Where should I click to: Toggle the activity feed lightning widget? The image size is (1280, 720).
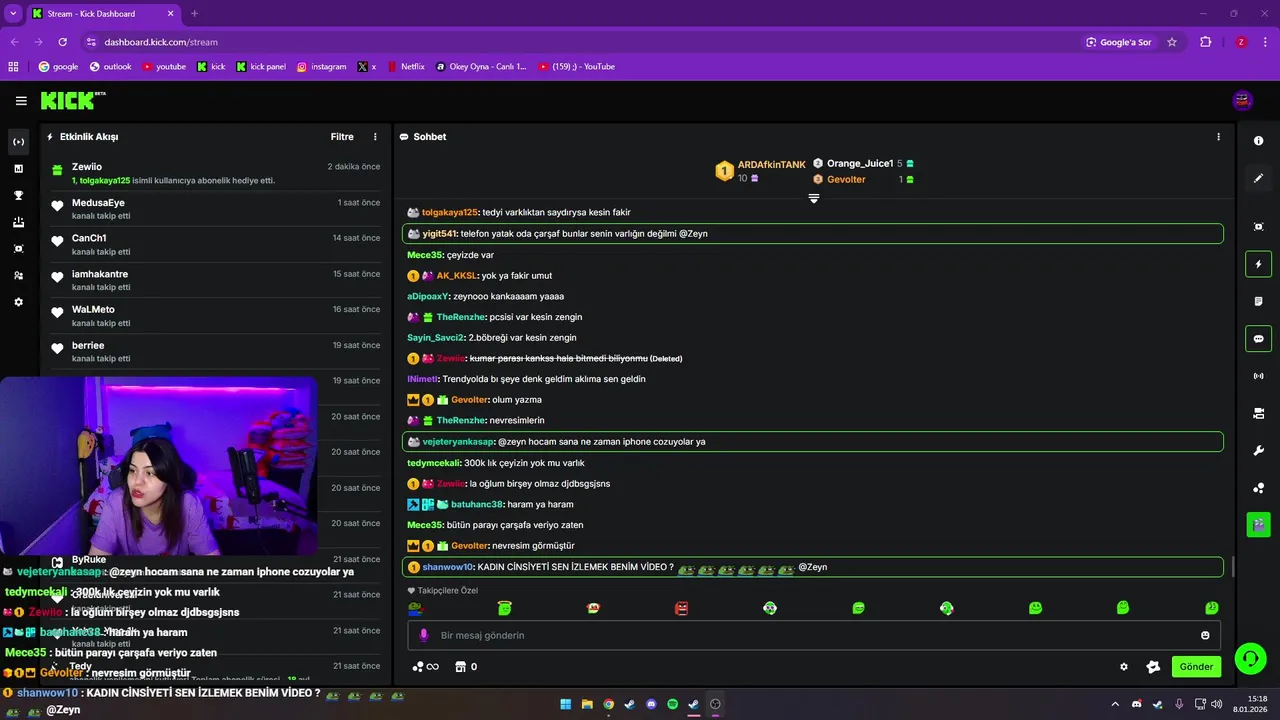pos(1258,264)
